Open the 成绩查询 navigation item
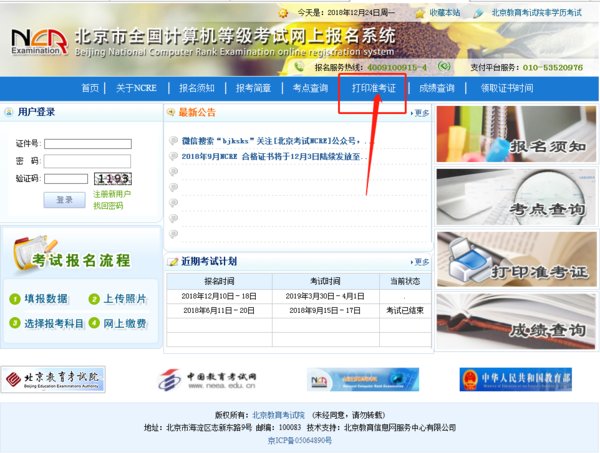The image size is (600, 453). click(x=437, y=88)
